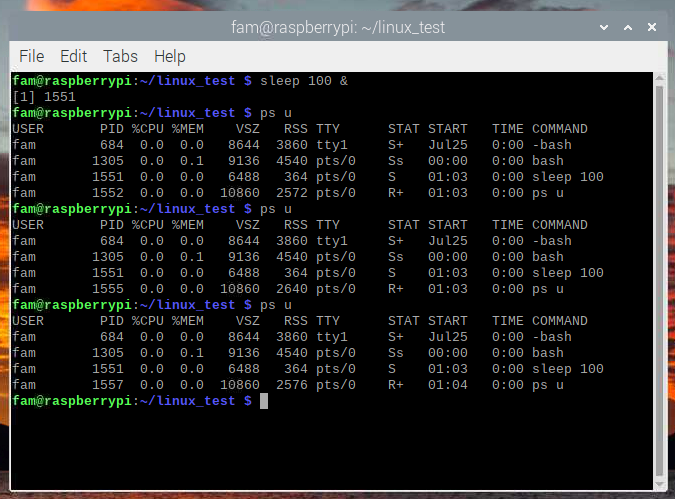Image resolution: width=675 pixels, height=499 pixels.
Task: Close the terminal window
Action: pos(652,28)
